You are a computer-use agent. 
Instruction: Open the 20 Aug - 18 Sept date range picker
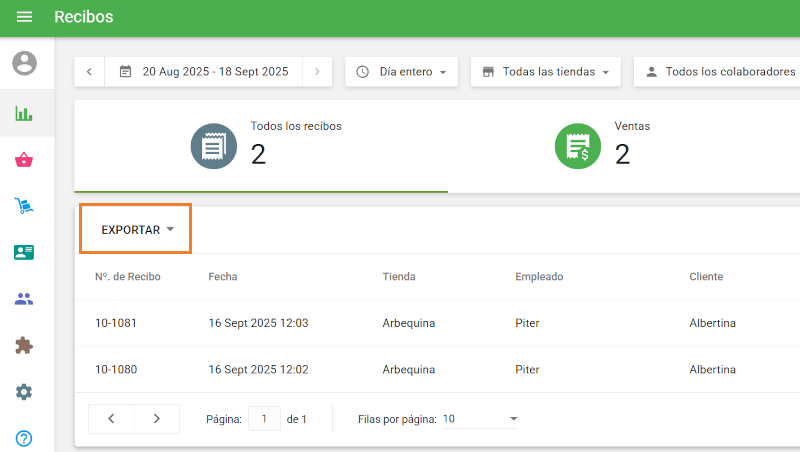click(x=204, y=72)
